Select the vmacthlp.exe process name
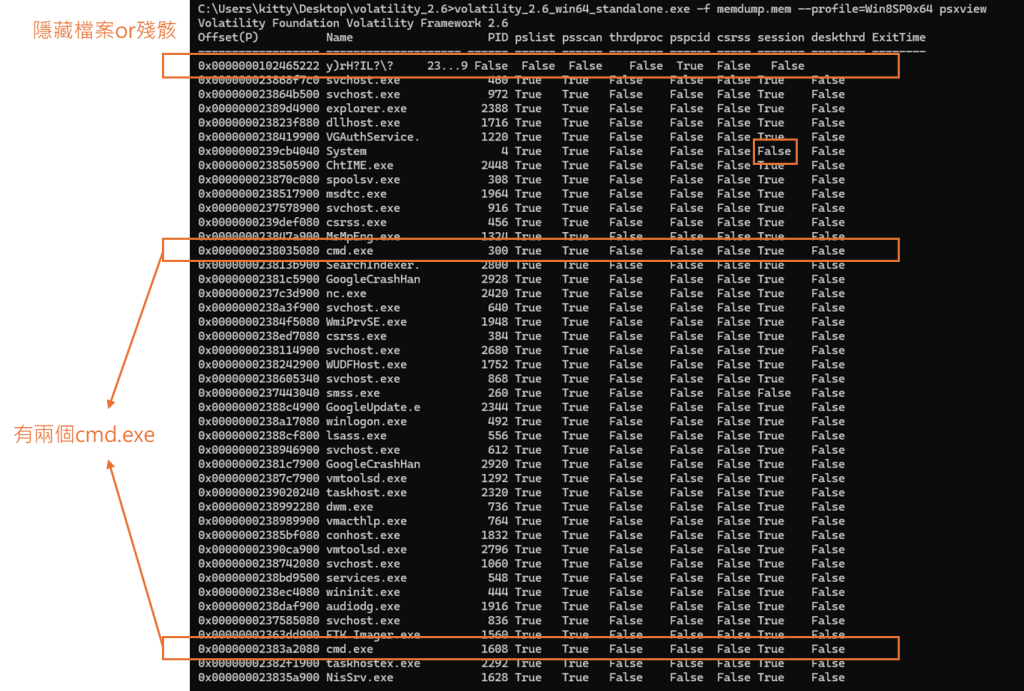The width and height of the screenshot is (1024, 691). (x=366, y=521)
